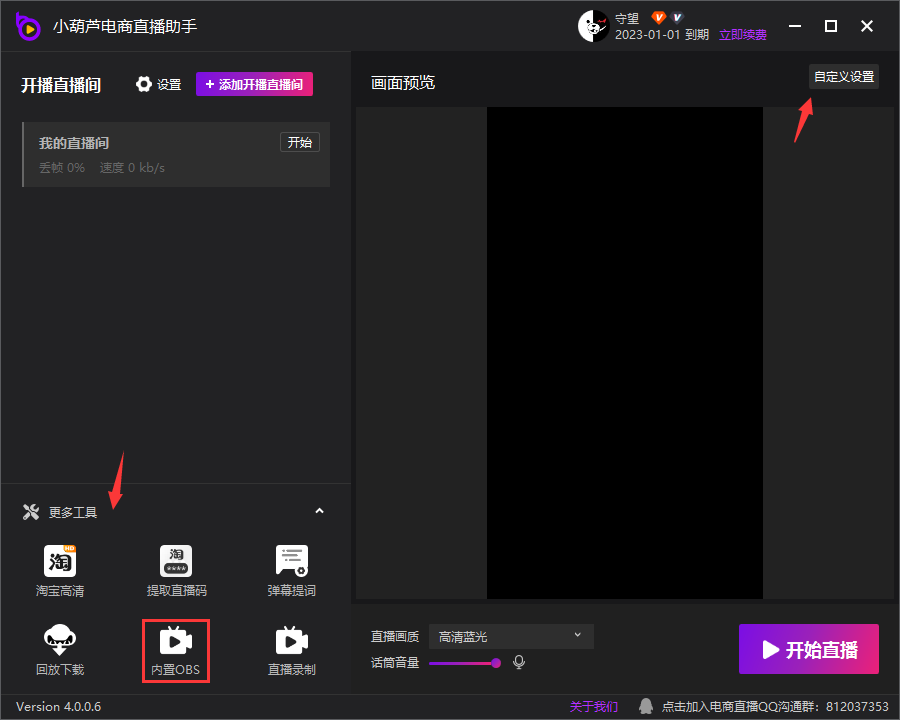Click the 立即续费 renewal link
This screenshot has height=720, width=900.
click(743, 35)
